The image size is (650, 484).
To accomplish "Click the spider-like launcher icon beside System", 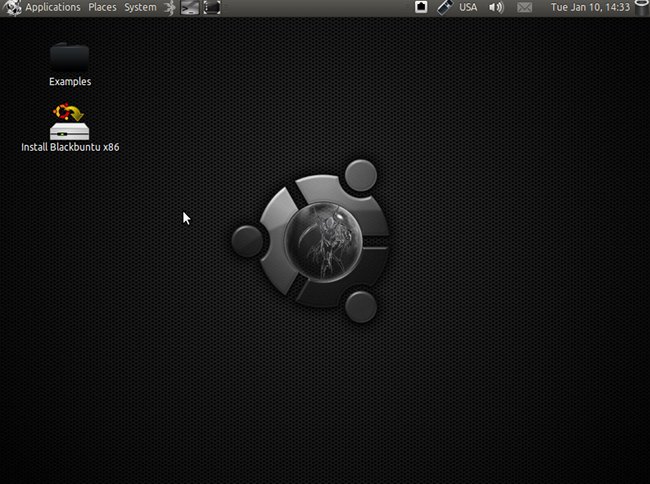I will (x=169, y=7).
